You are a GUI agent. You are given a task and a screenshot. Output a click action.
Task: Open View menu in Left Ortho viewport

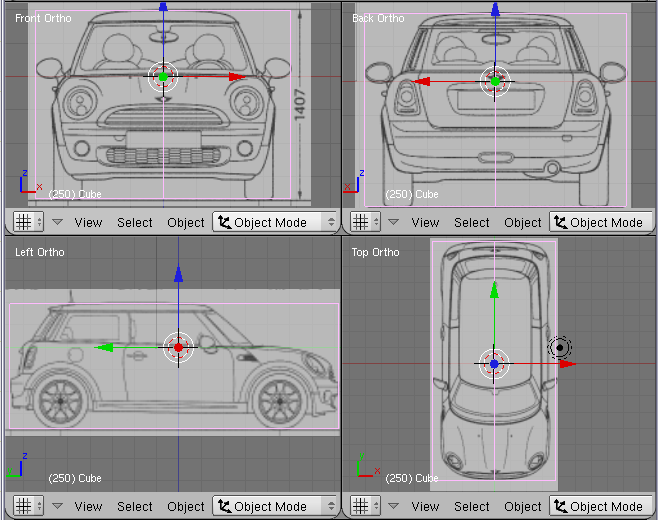click(88, 507)
